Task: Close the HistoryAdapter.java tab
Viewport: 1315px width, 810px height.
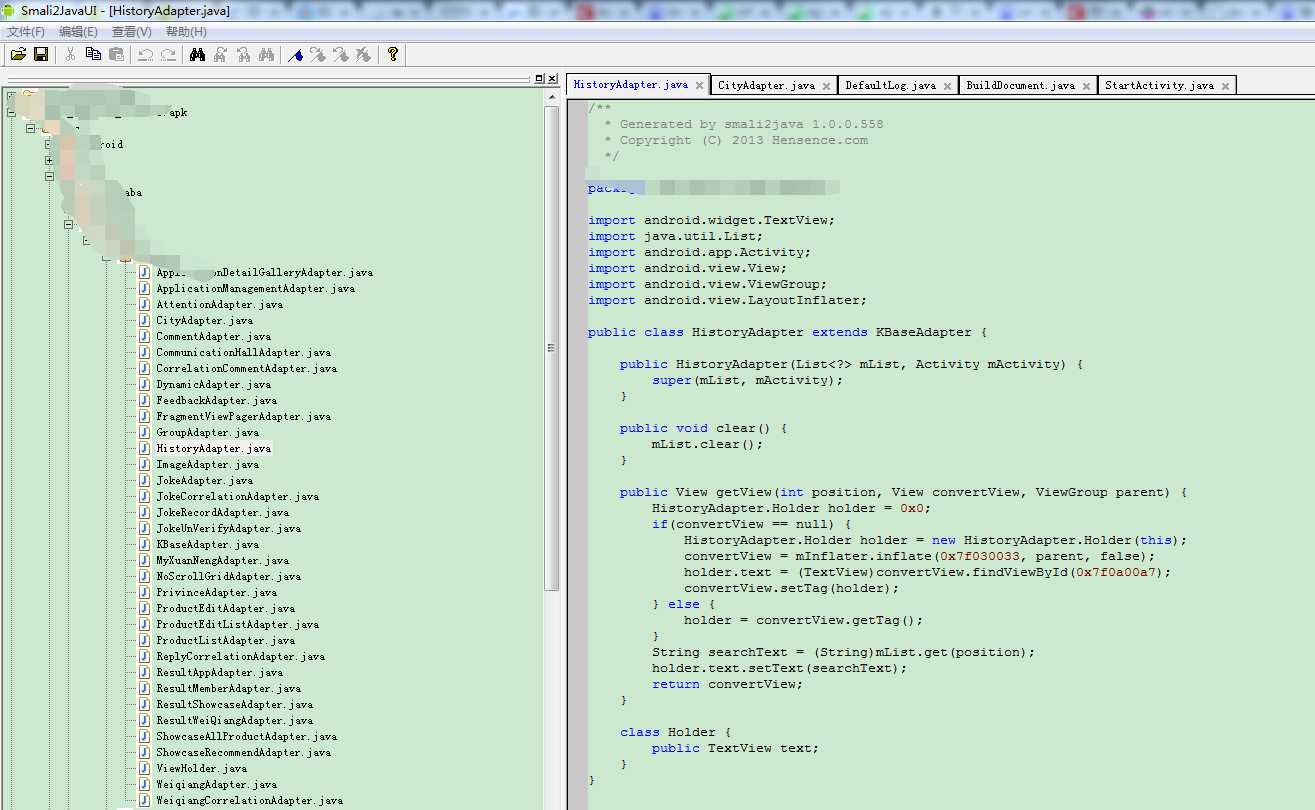Action: 699,86
